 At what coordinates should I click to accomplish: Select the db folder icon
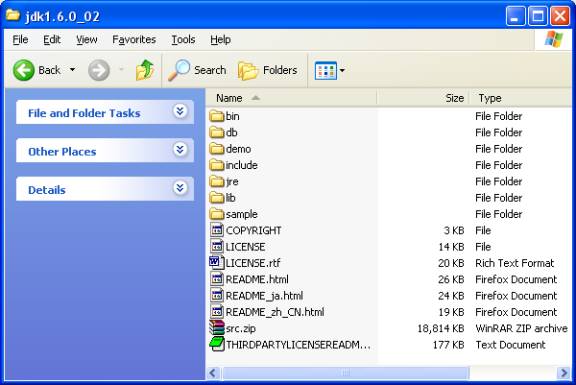(x=217, y=132)
